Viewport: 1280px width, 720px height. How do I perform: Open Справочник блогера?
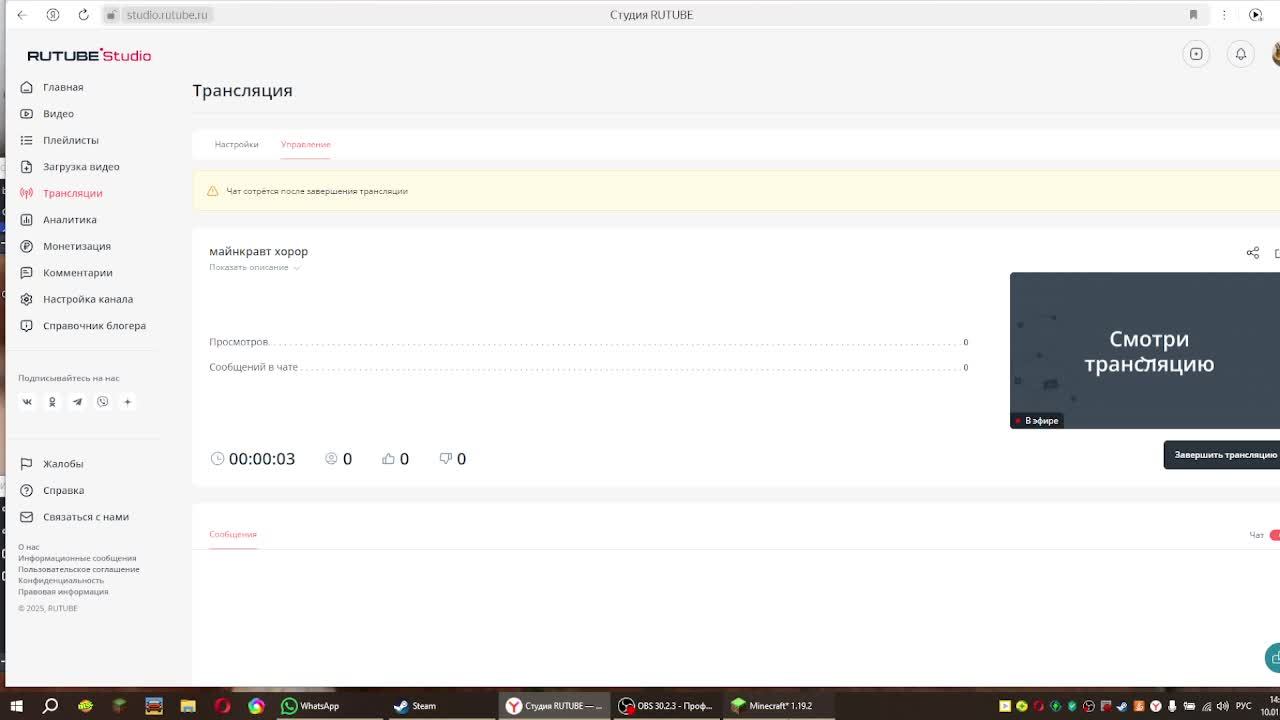(94, 326)
